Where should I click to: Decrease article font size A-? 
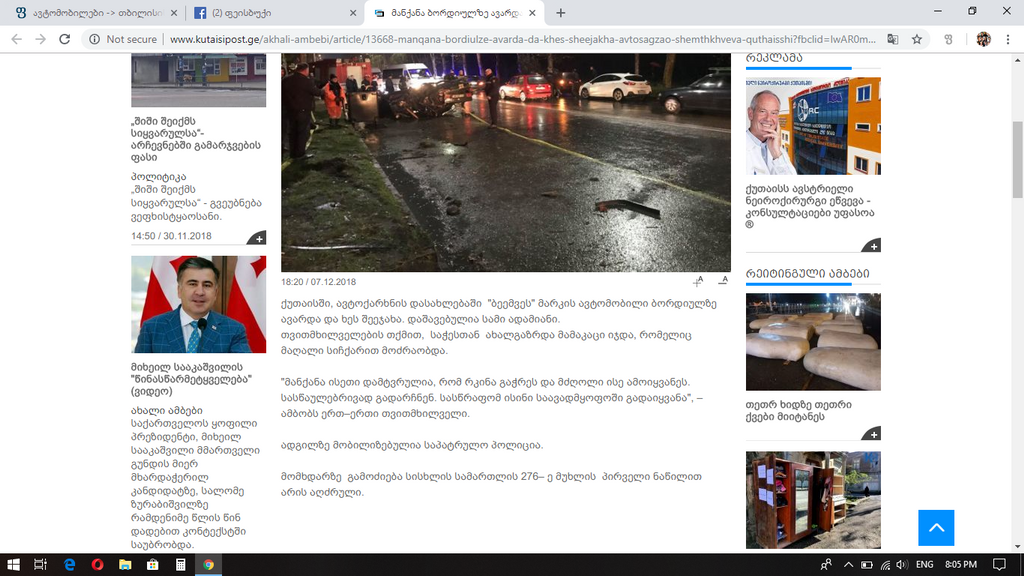[x=723, y=281]
